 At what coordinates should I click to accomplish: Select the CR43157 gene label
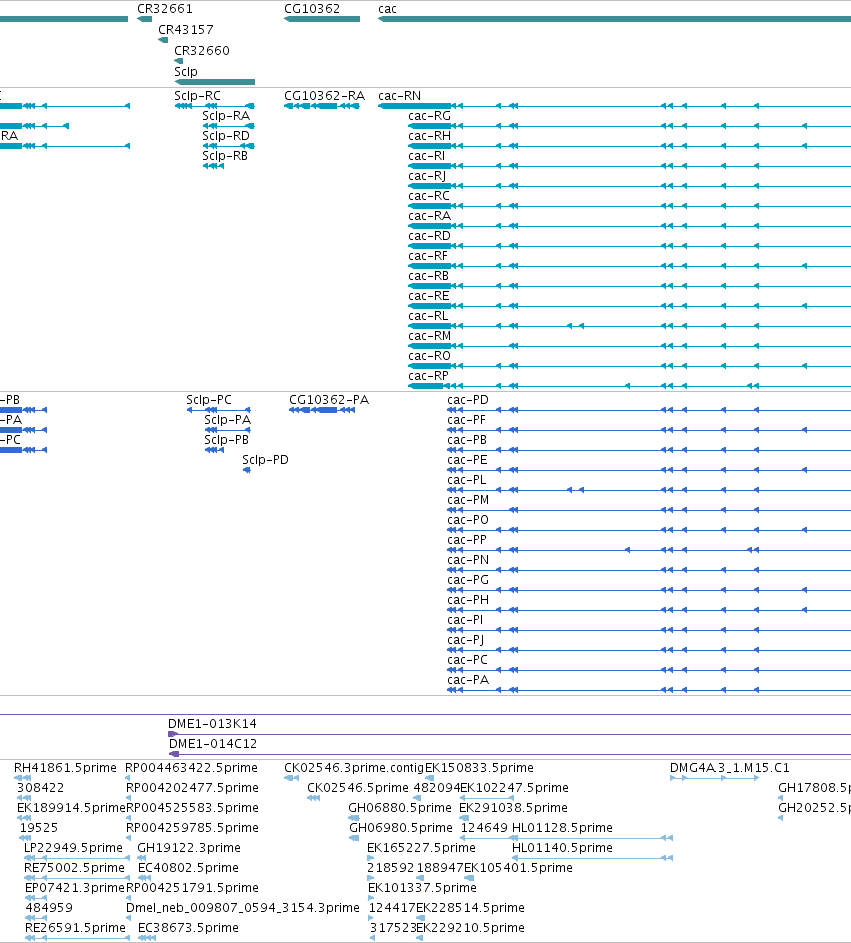point(185,29)
